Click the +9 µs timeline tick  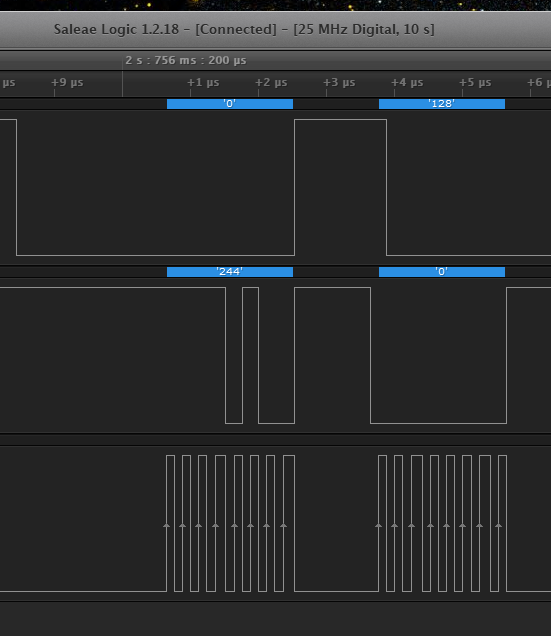coord(67,83)
